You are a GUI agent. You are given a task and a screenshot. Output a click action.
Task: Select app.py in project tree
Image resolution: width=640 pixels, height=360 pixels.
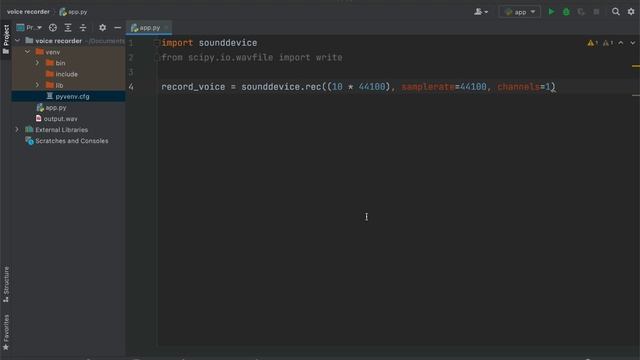click(x=56, y=108)
